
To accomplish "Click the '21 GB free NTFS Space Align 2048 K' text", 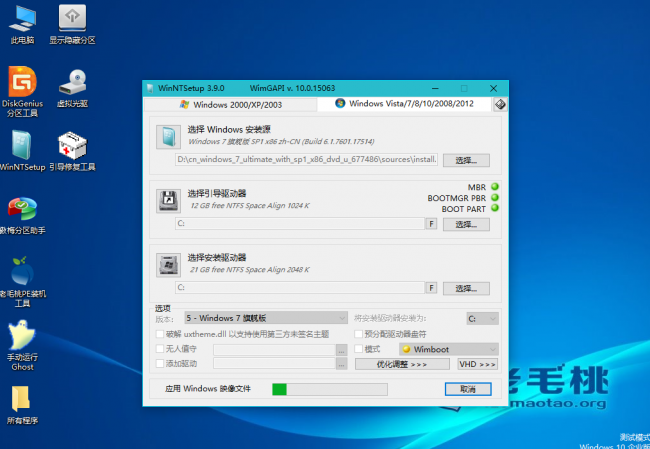I will [x=250, y=269].
